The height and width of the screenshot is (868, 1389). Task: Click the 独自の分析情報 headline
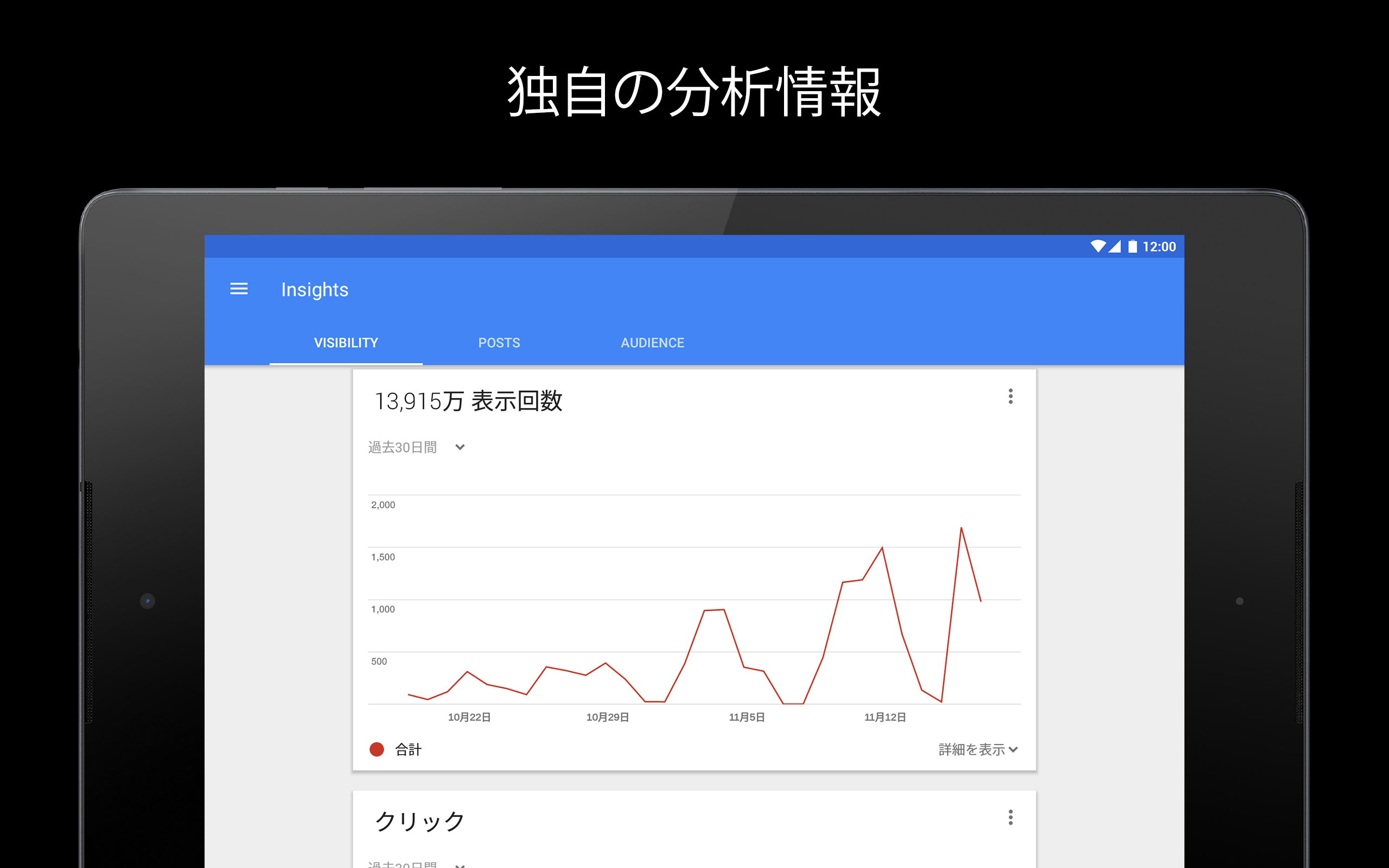(694, 92)
